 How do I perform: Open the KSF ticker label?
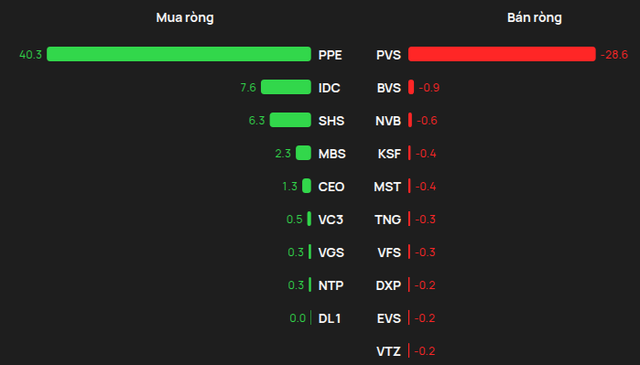[x=389, y=154]
